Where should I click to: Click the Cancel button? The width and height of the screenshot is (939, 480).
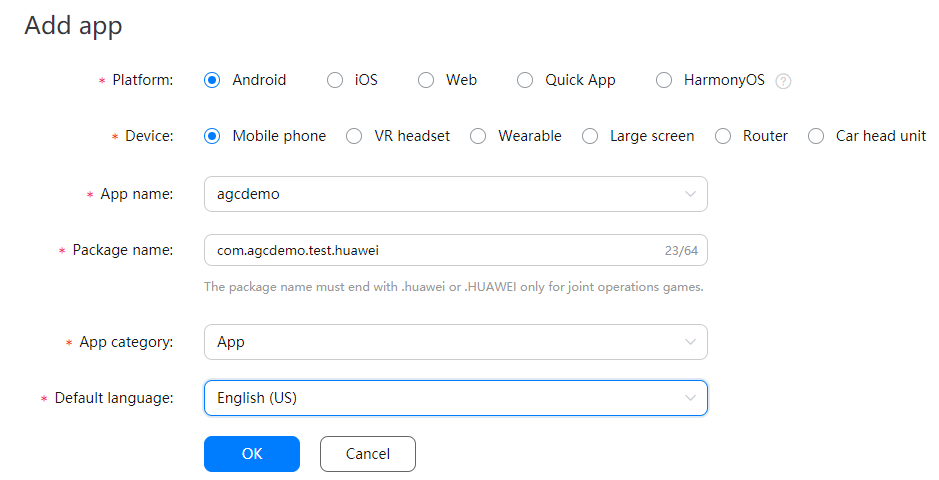point(368,454)
